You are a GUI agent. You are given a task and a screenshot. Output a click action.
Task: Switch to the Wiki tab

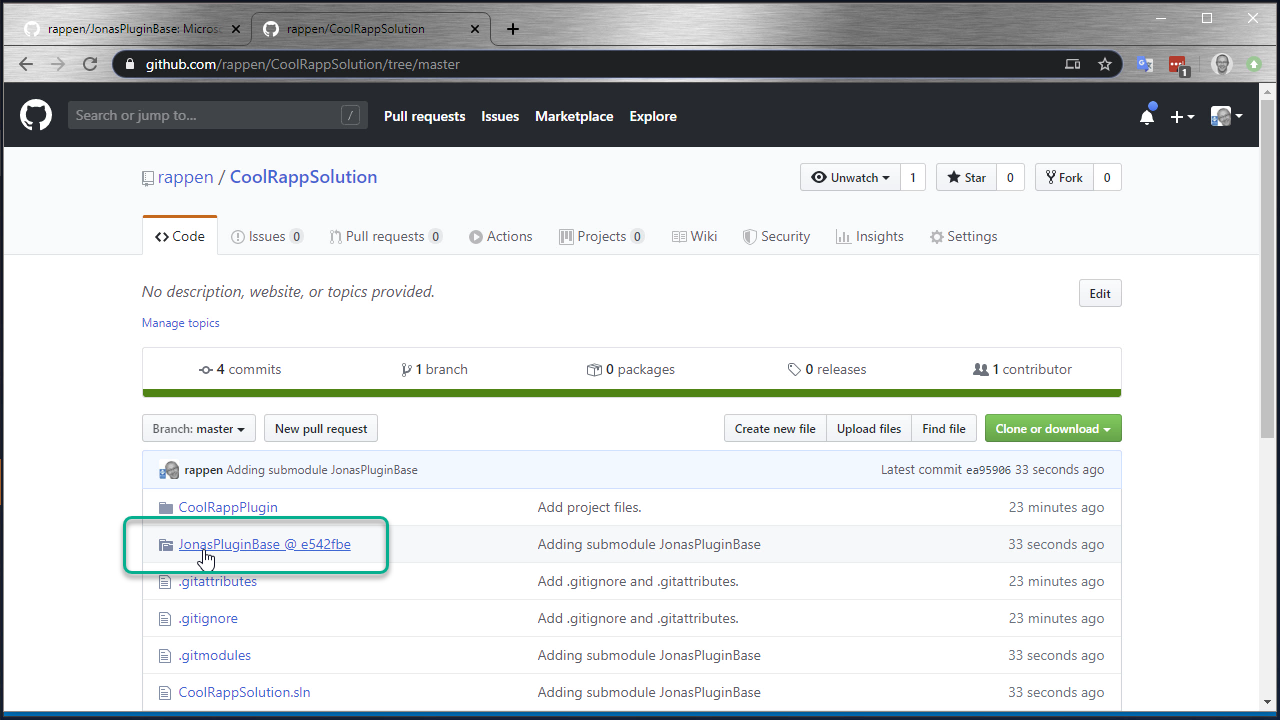pyautogui.click(x=695, y=237)
